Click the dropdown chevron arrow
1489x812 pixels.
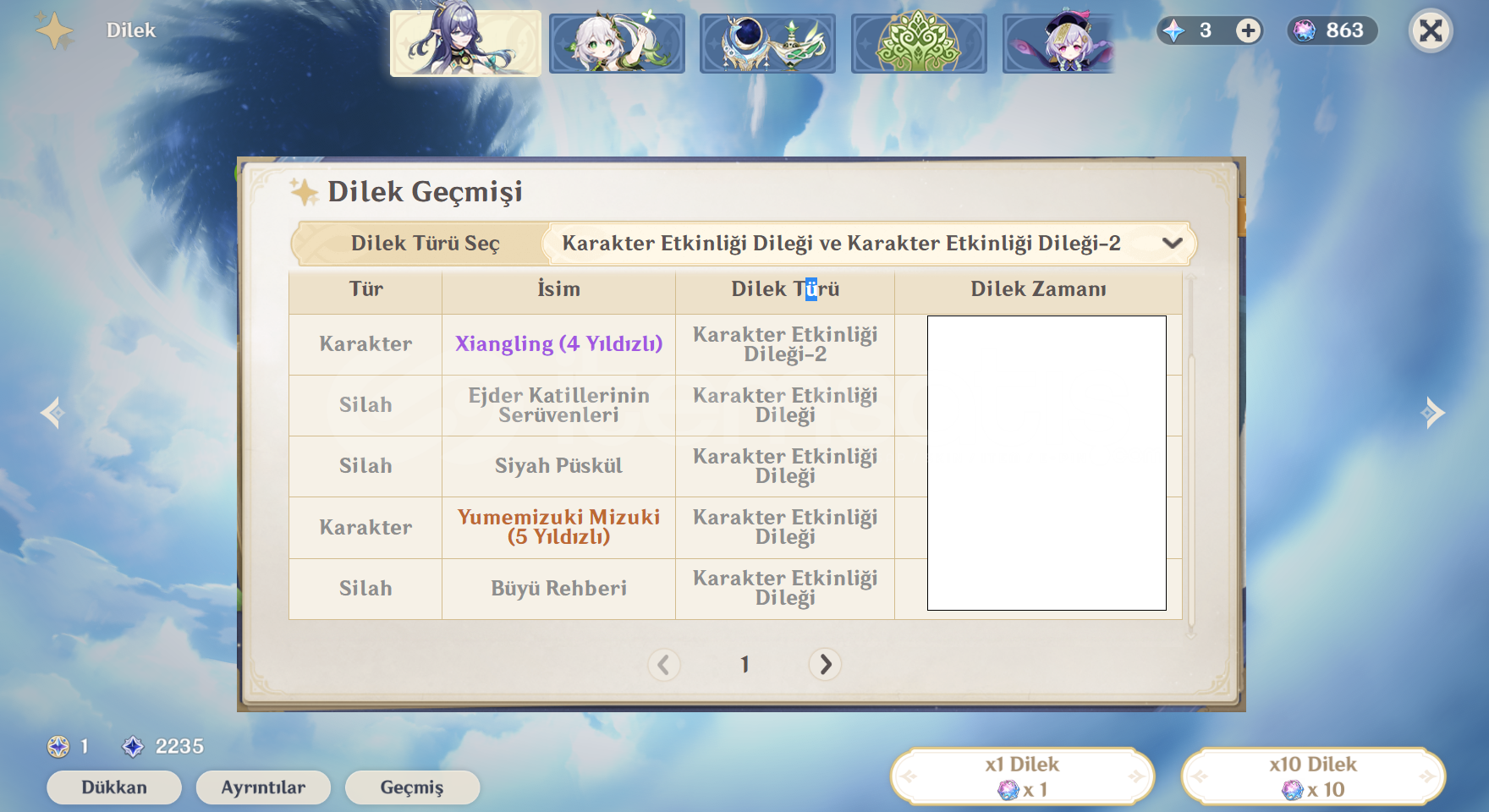pyautogui.click(x=1172, y=244)
